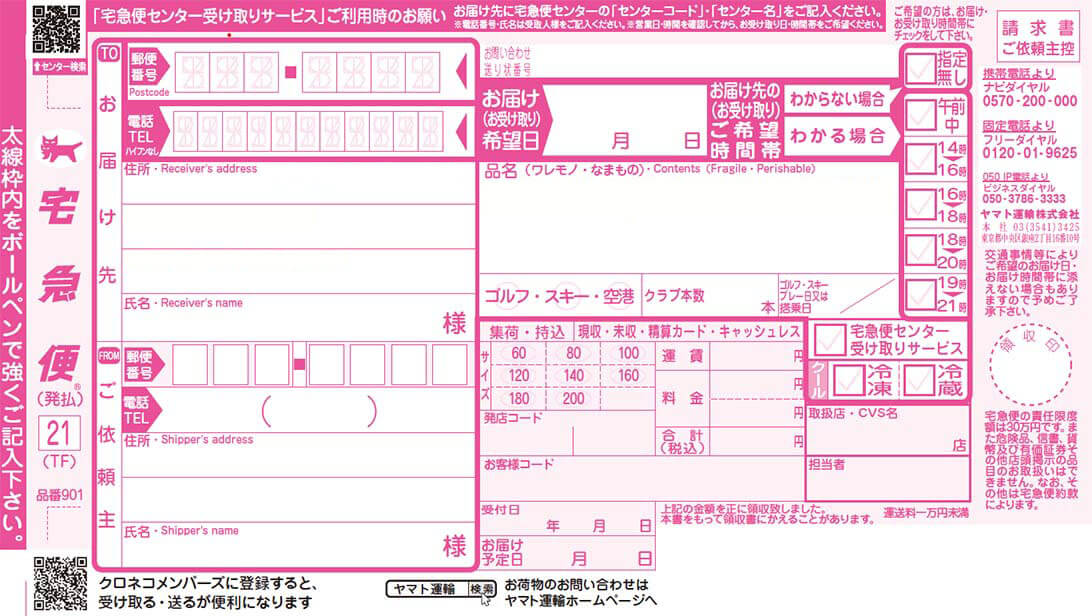Select the 14時–16時 time slot checkbox
The width and height of the screenshot is (1092, 616).
point(920,159)
